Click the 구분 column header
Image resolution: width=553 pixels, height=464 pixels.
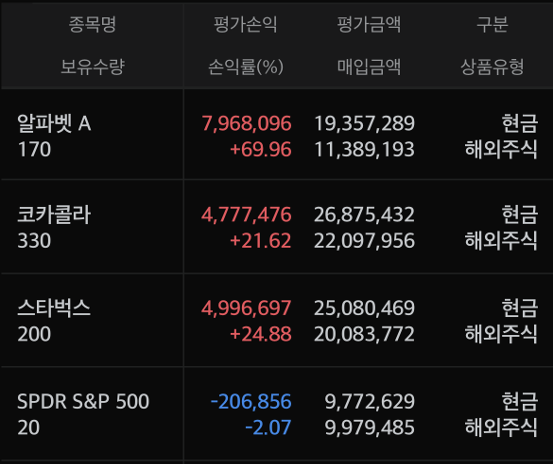tap(492, 24)
